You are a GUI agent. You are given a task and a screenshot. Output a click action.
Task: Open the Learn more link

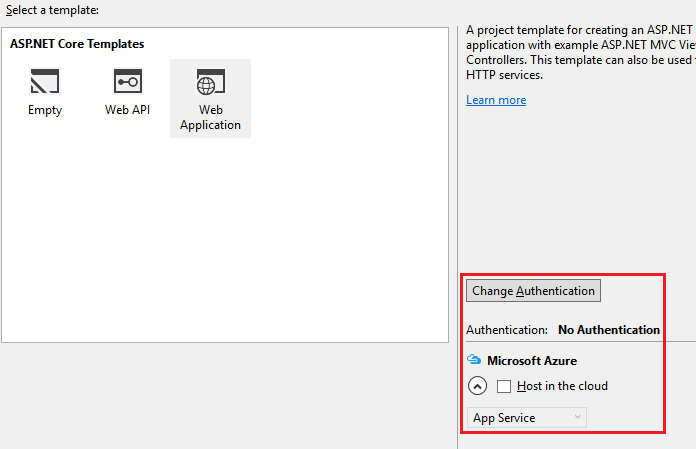pyautogui.click(x=496, y=100)
